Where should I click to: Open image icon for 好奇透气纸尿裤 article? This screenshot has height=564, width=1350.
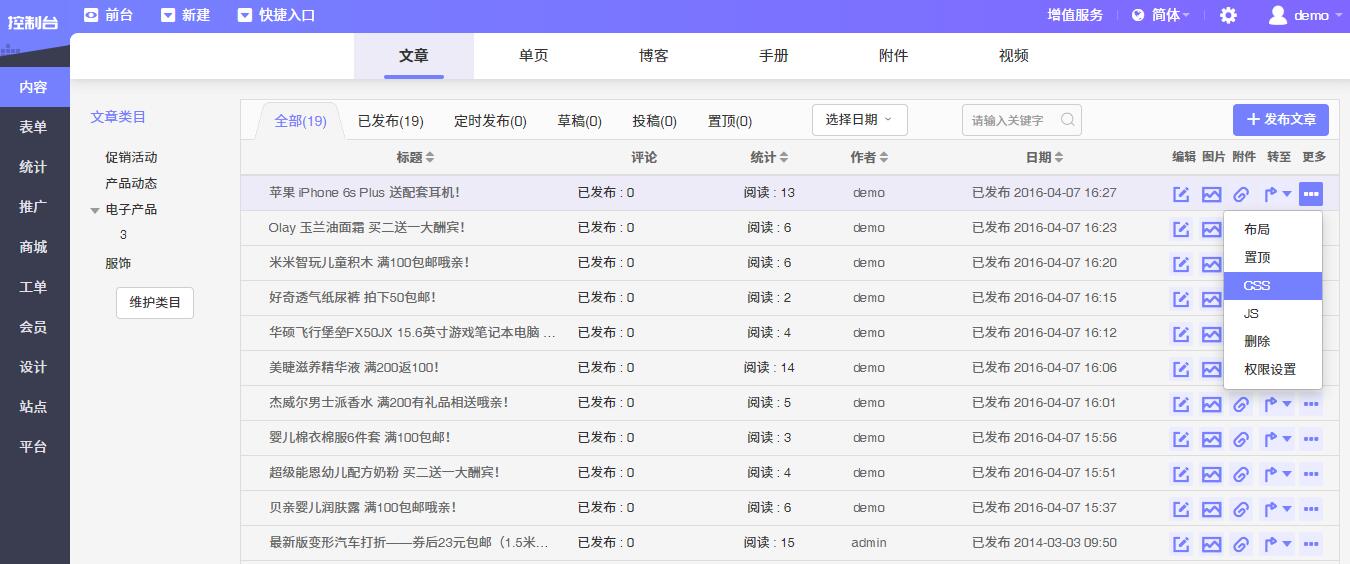(1211, 299)
